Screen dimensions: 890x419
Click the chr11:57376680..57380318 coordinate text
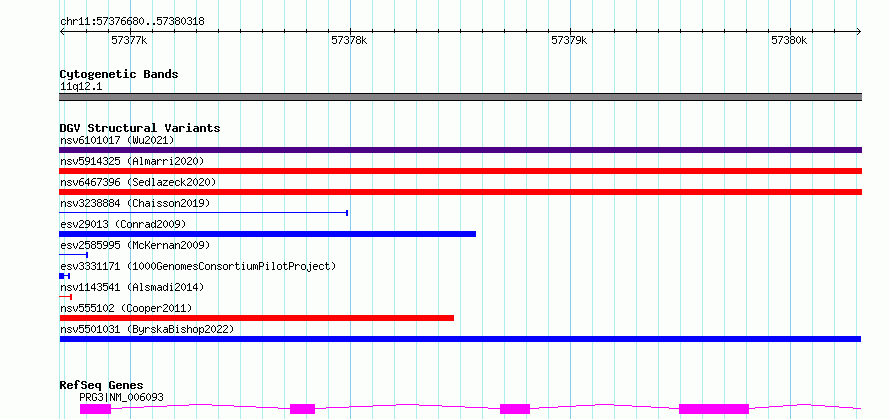tap(132, 22)
